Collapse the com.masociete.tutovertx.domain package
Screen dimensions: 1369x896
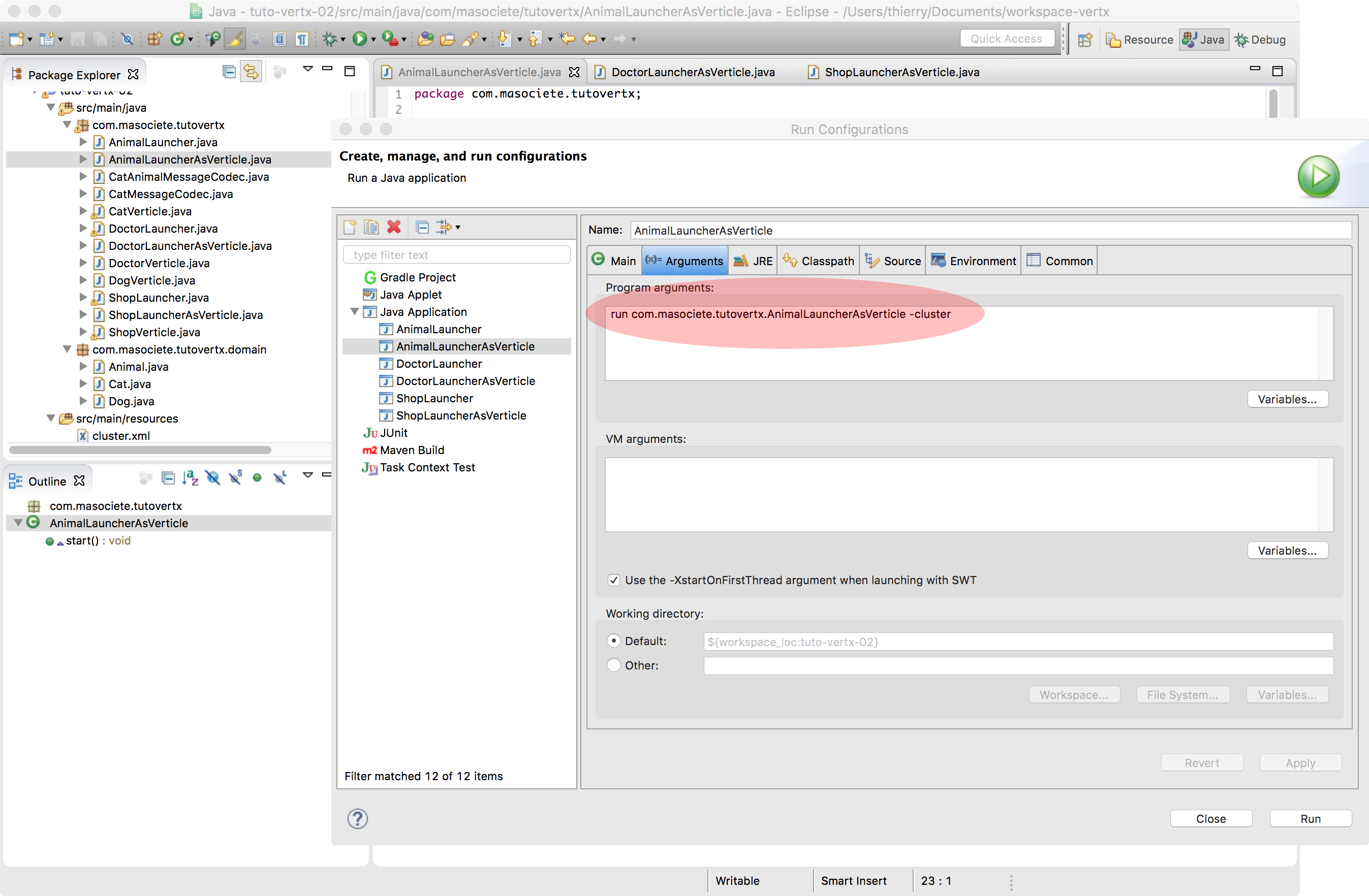tap(67, 349)
